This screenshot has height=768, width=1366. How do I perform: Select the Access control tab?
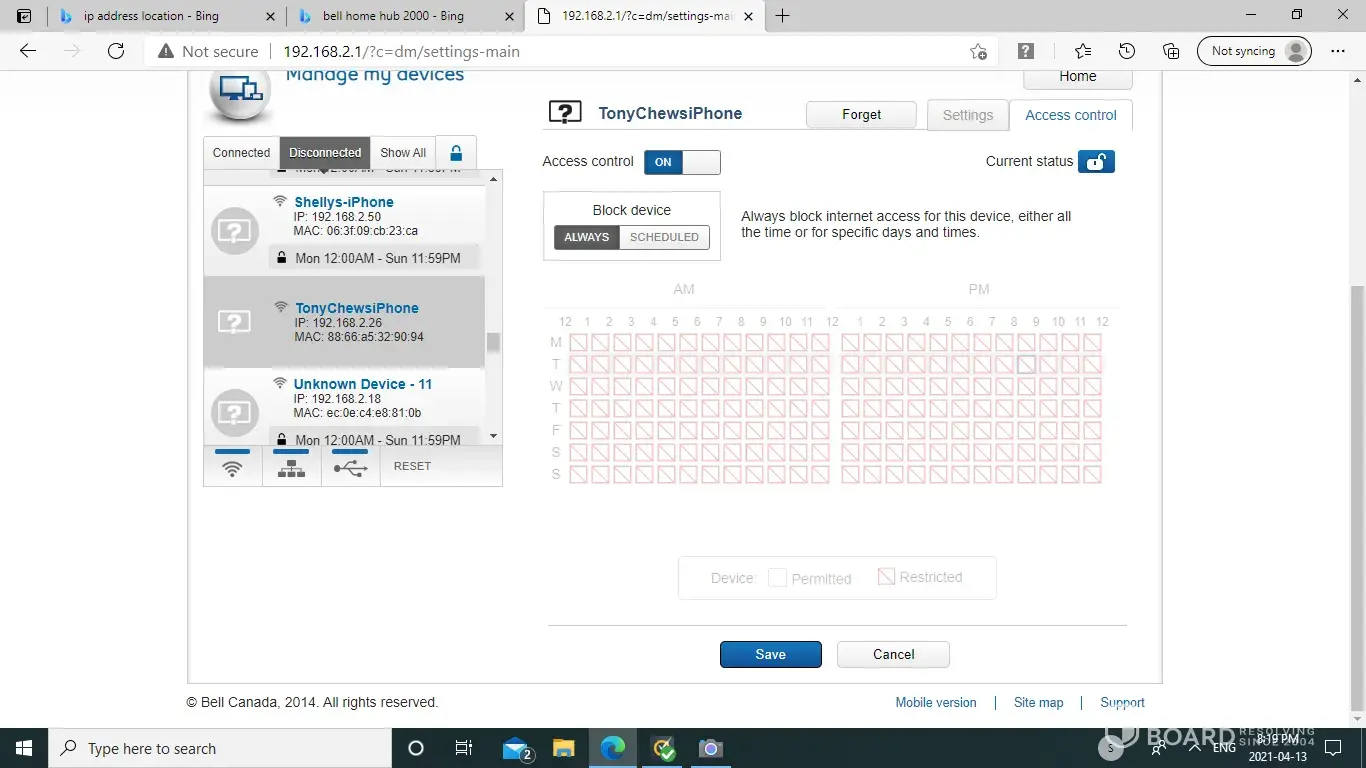coord(1071,115)
